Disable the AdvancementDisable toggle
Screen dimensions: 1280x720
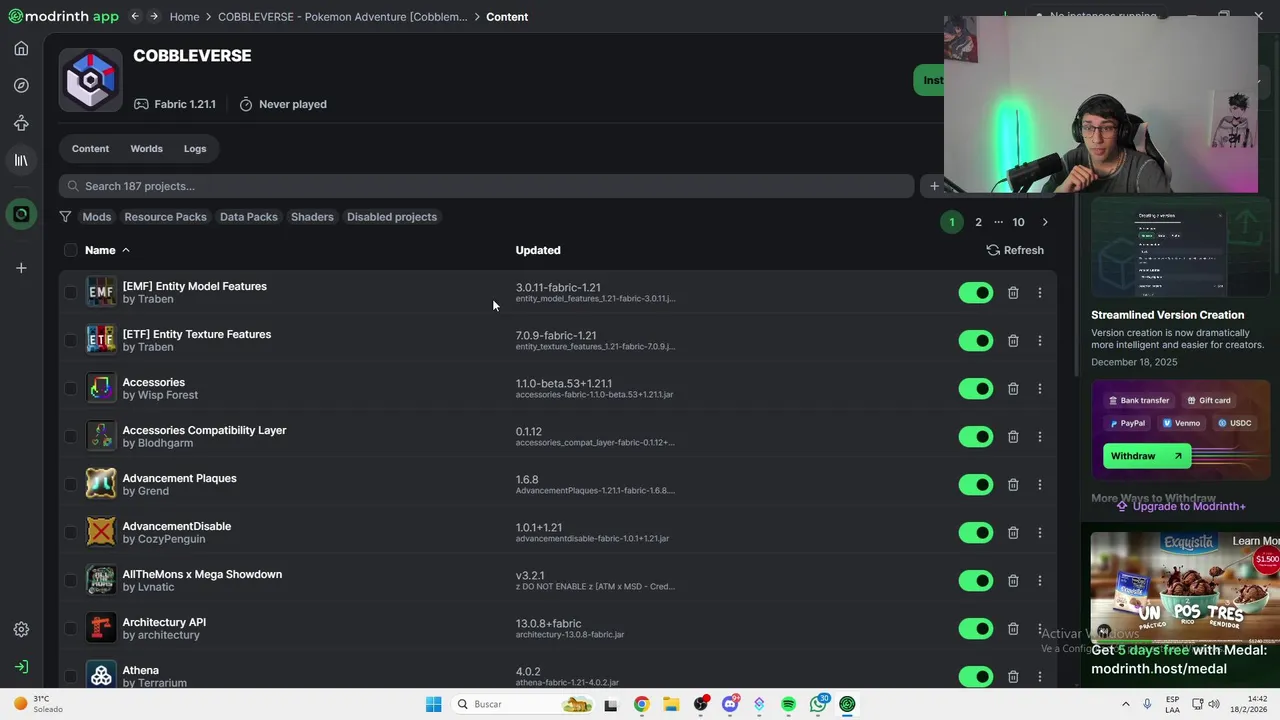976,532
